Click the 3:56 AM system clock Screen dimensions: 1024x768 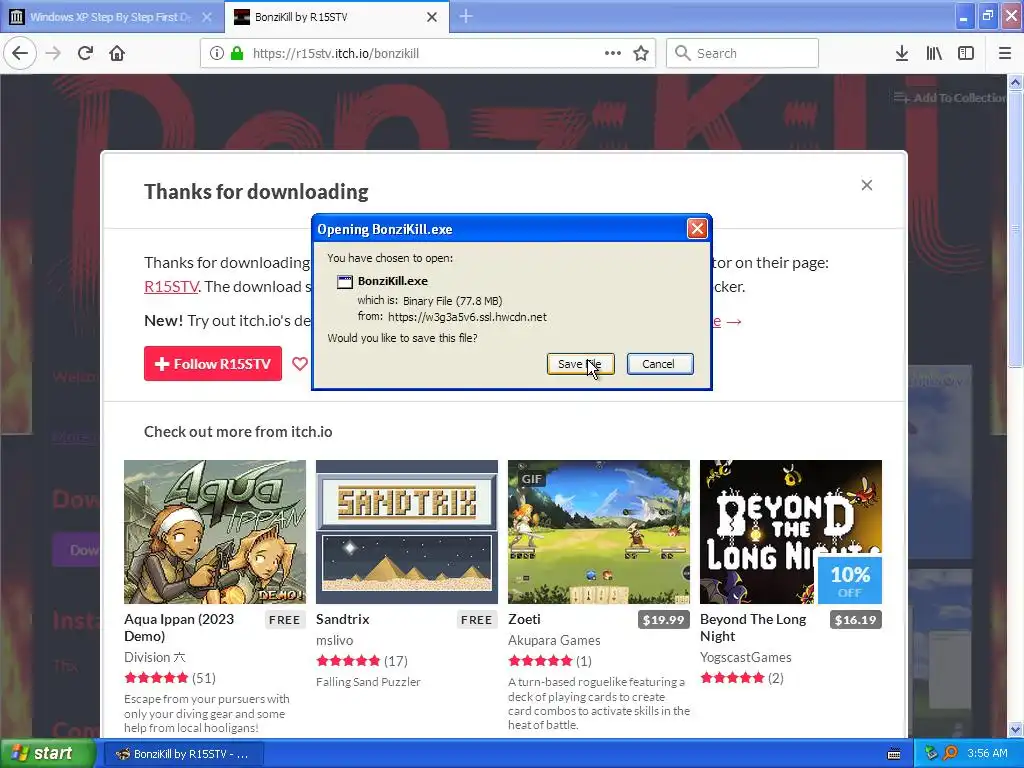[x=987, y=754]
